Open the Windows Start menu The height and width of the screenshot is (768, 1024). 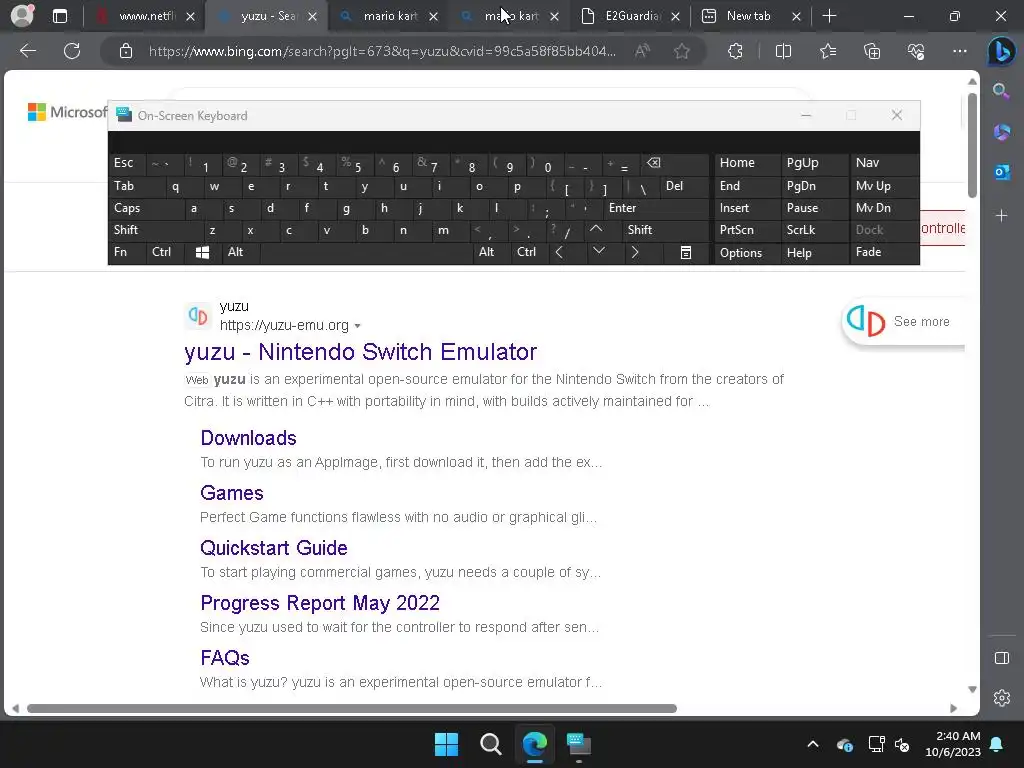coord(447,744)
